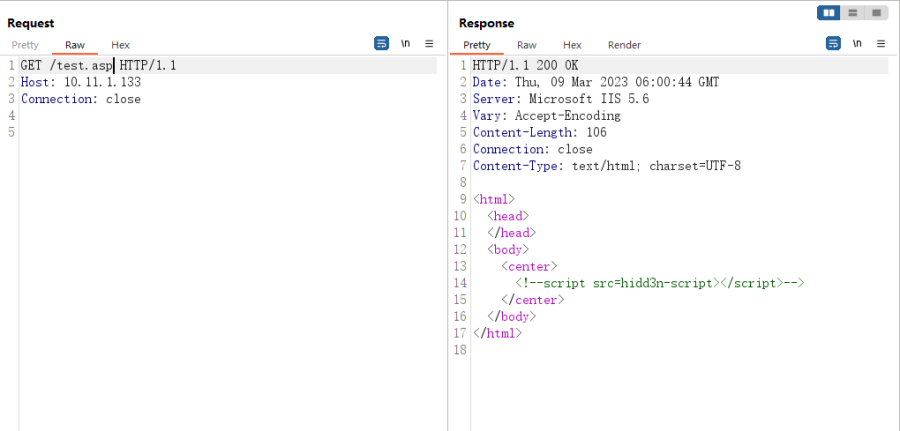Toggle word wrap icon in Request panel
The width and height of the screenshot is (900, 431).
click(382, 43)
